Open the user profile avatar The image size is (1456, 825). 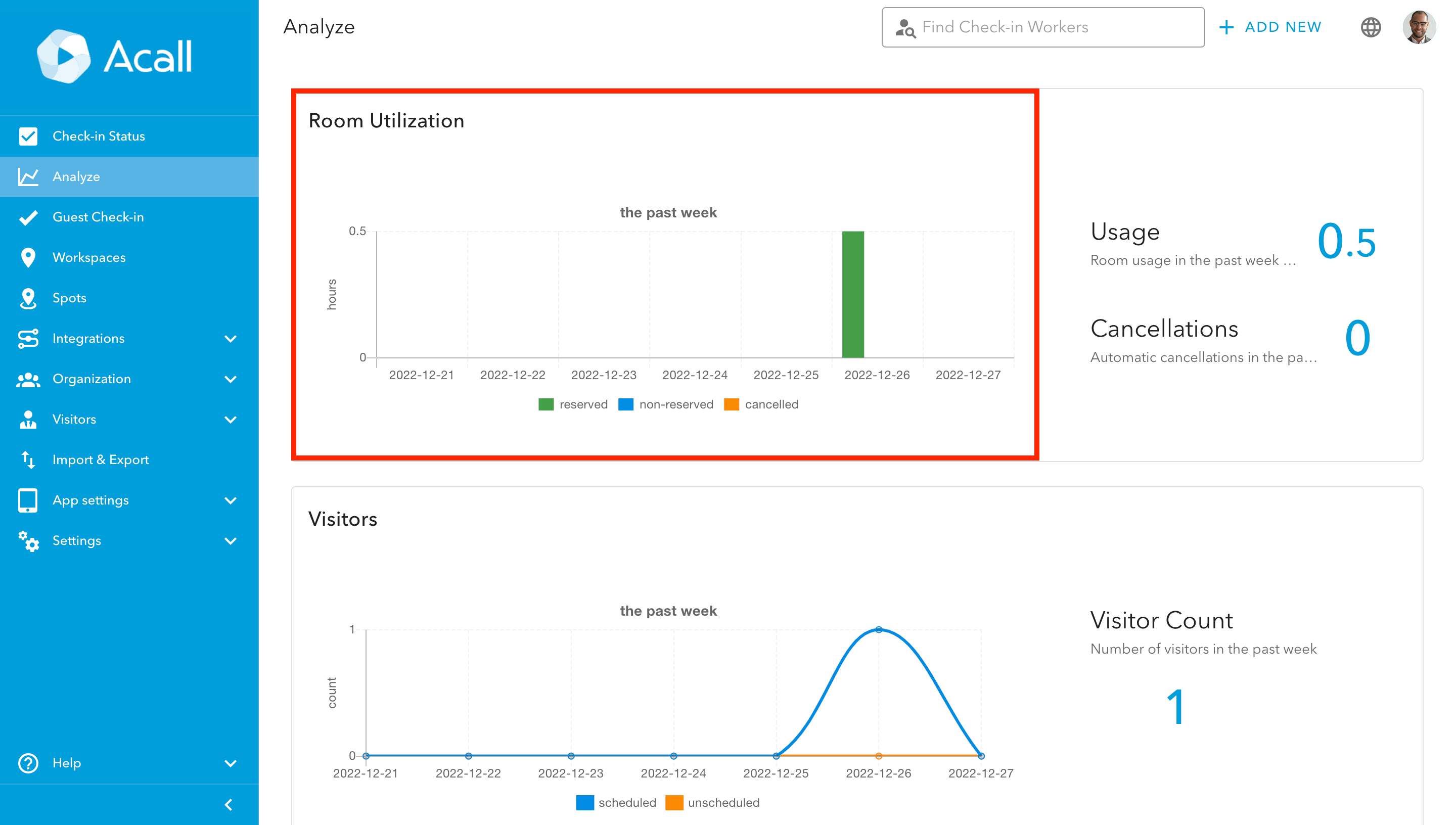coord(1418,27)
